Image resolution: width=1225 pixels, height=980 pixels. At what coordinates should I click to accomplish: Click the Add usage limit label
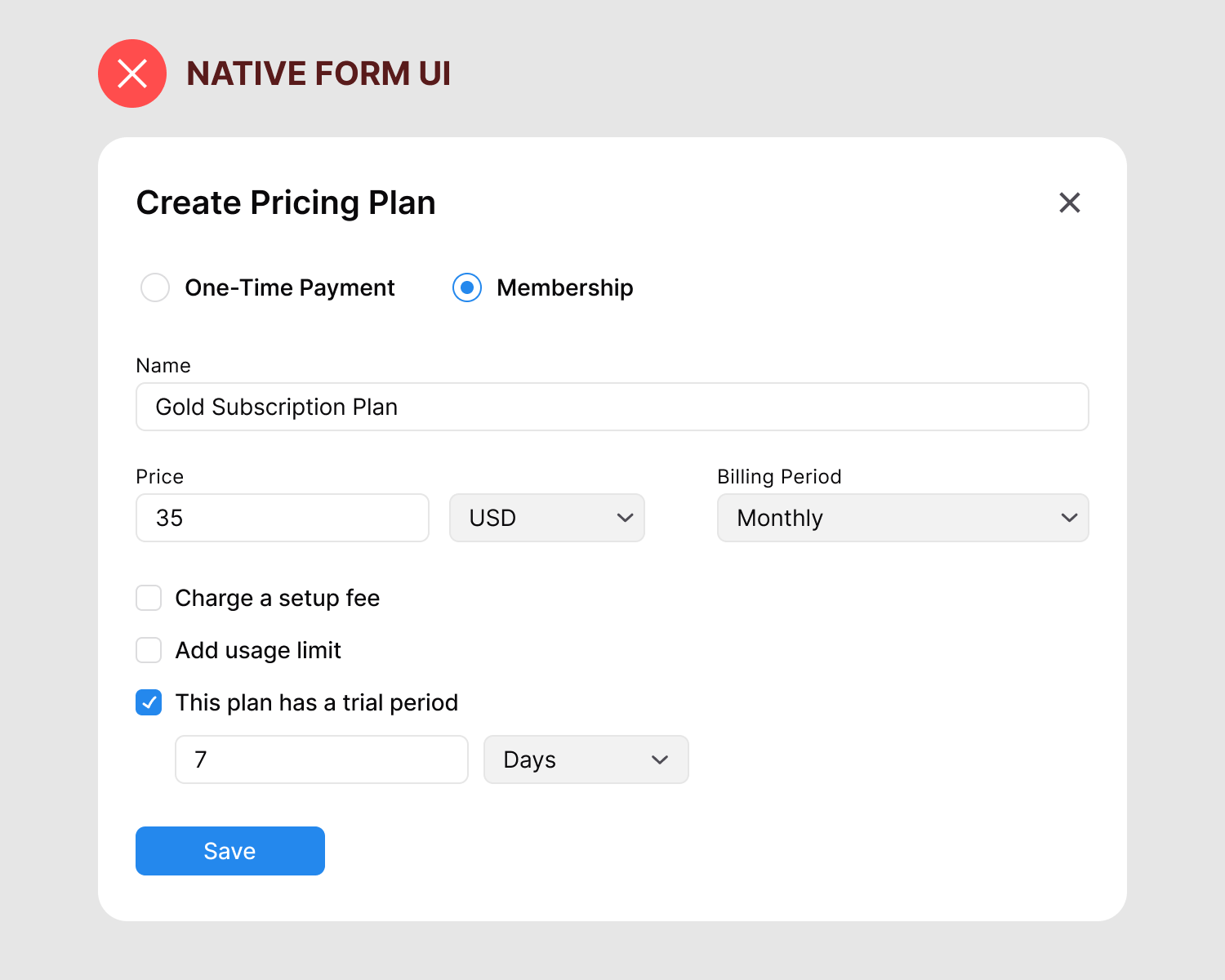coord(258,650)
